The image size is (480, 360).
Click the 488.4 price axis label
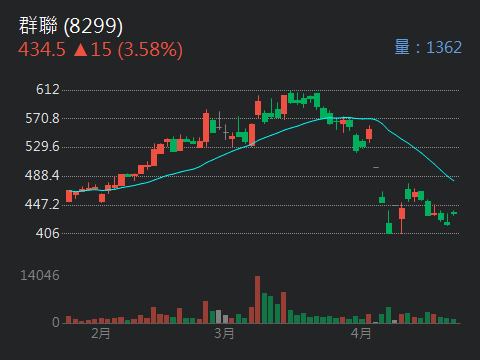point(42,175)
